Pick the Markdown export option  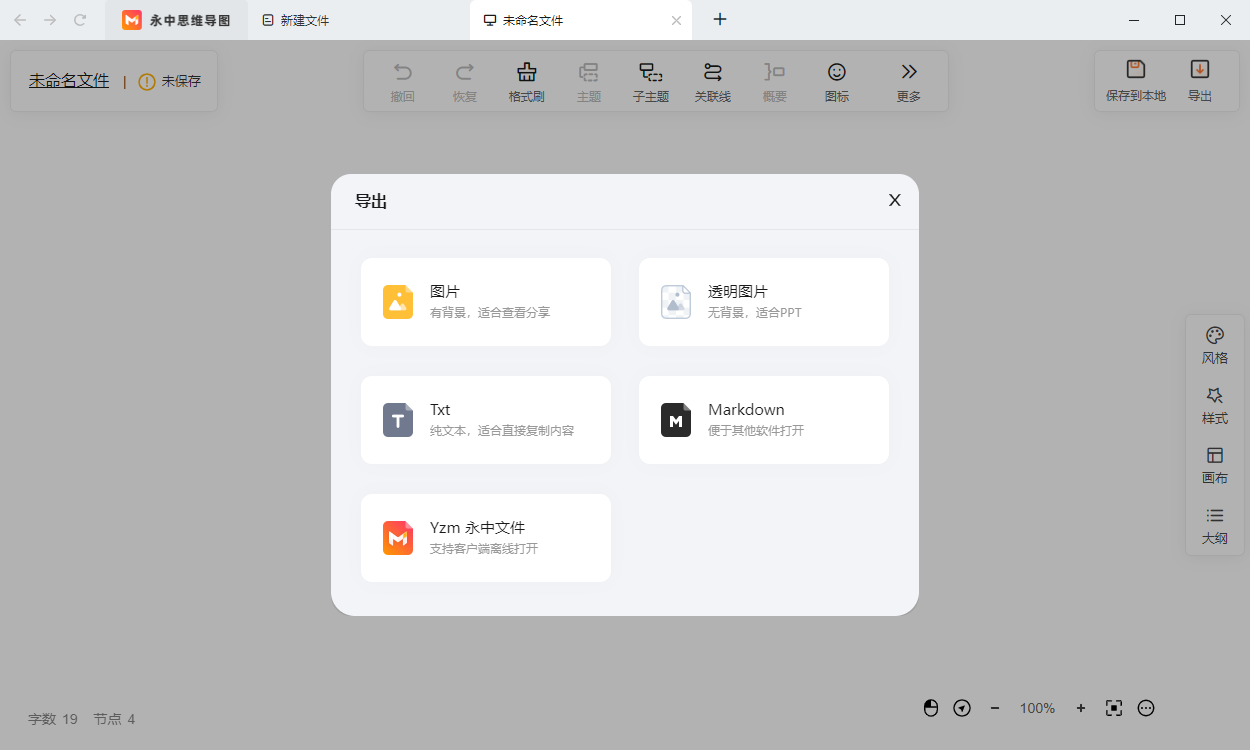coord(763,420)
